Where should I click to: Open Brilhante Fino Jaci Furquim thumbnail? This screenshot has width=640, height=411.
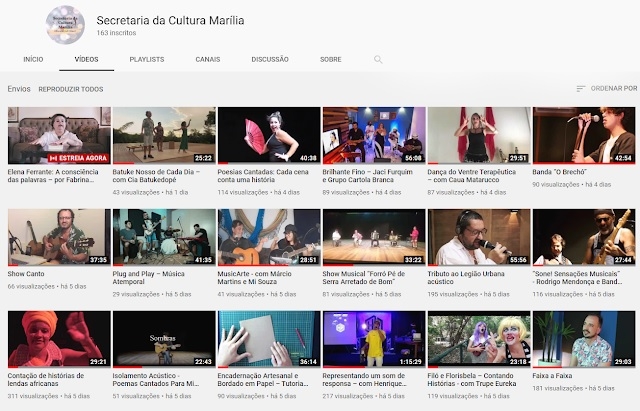374,136
